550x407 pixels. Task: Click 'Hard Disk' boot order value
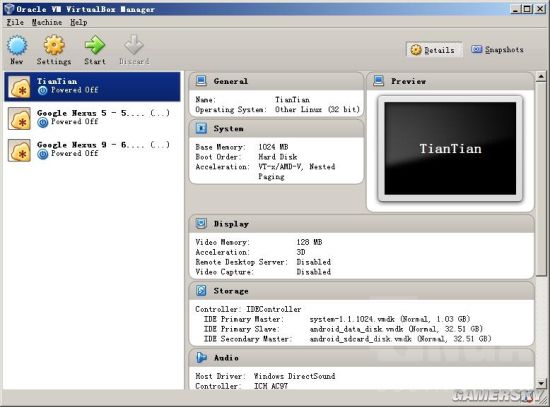(277, 157)
